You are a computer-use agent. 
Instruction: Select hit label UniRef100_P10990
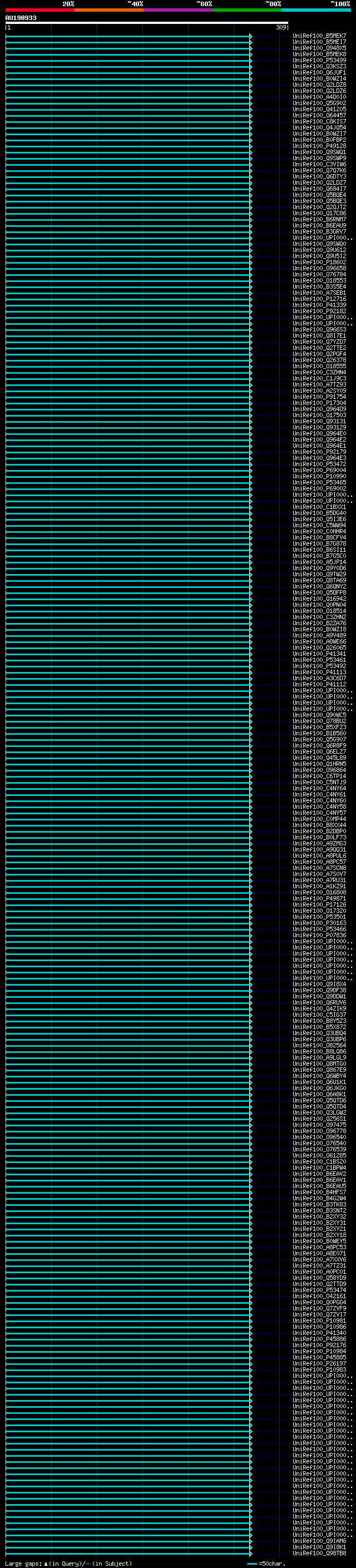319,476
